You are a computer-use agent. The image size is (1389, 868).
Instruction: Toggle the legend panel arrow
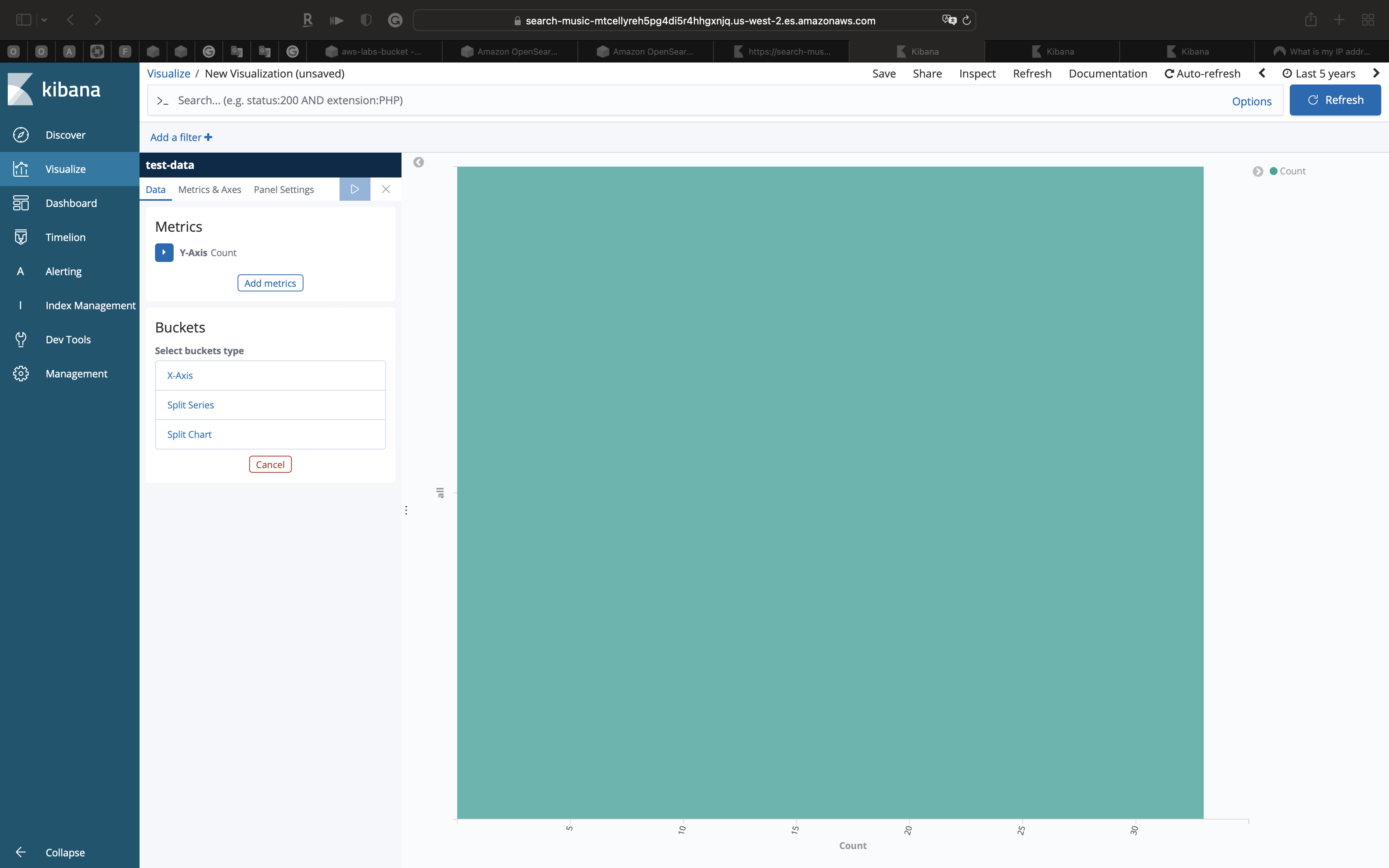coord(1258,171)
